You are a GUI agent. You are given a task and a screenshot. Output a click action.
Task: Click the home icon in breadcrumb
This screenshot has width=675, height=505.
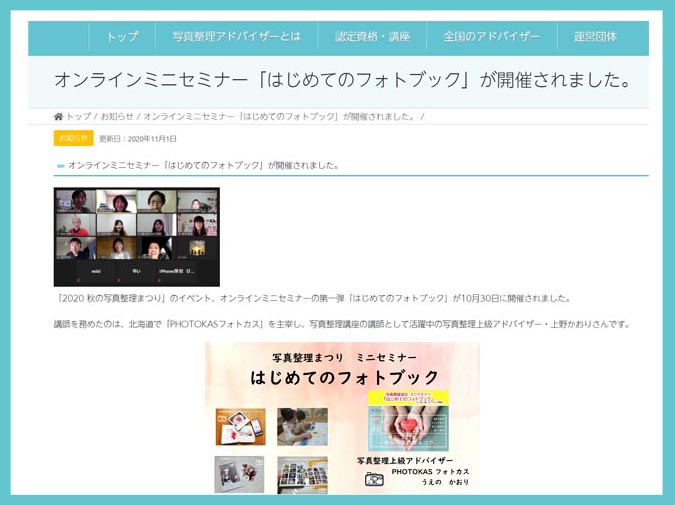(58, 117)
